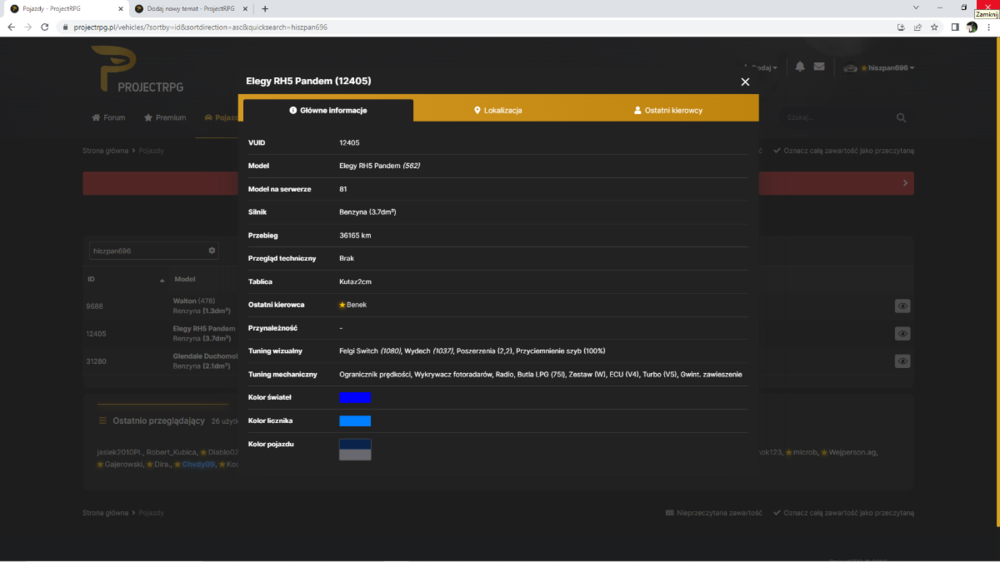
Task: Toggle eye icon for vehicle 9688 row
Action: click(902, 306)
